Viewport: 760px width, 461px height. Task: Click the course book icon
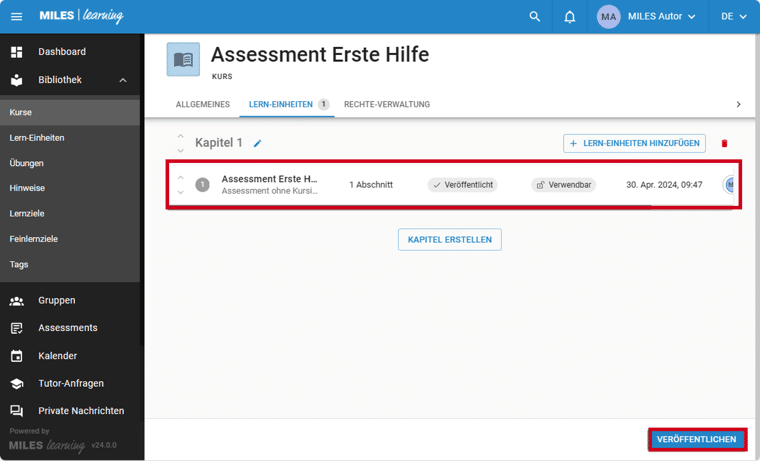[x=183, y=60]
